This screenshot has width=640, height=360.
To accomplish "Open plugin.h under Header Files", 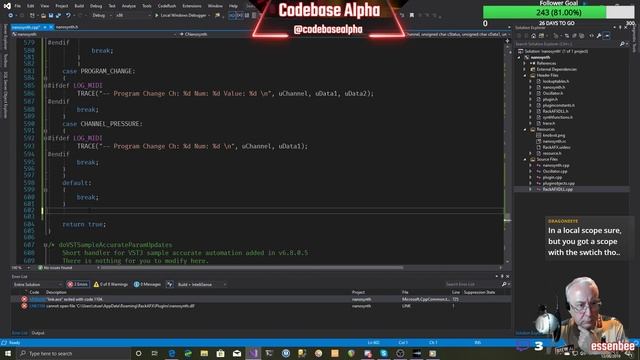I will point(550,99).
